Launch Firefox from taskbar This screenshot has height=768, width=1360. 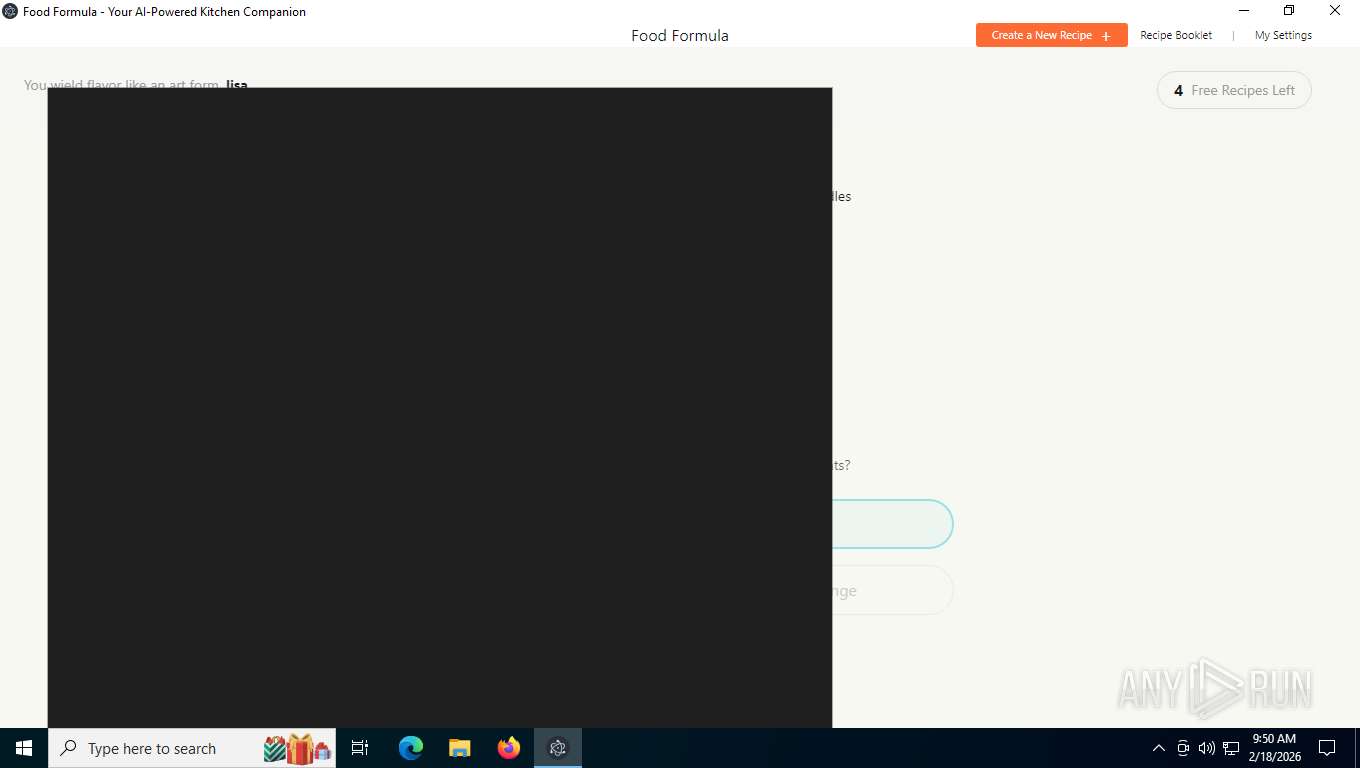click(509, 748)
